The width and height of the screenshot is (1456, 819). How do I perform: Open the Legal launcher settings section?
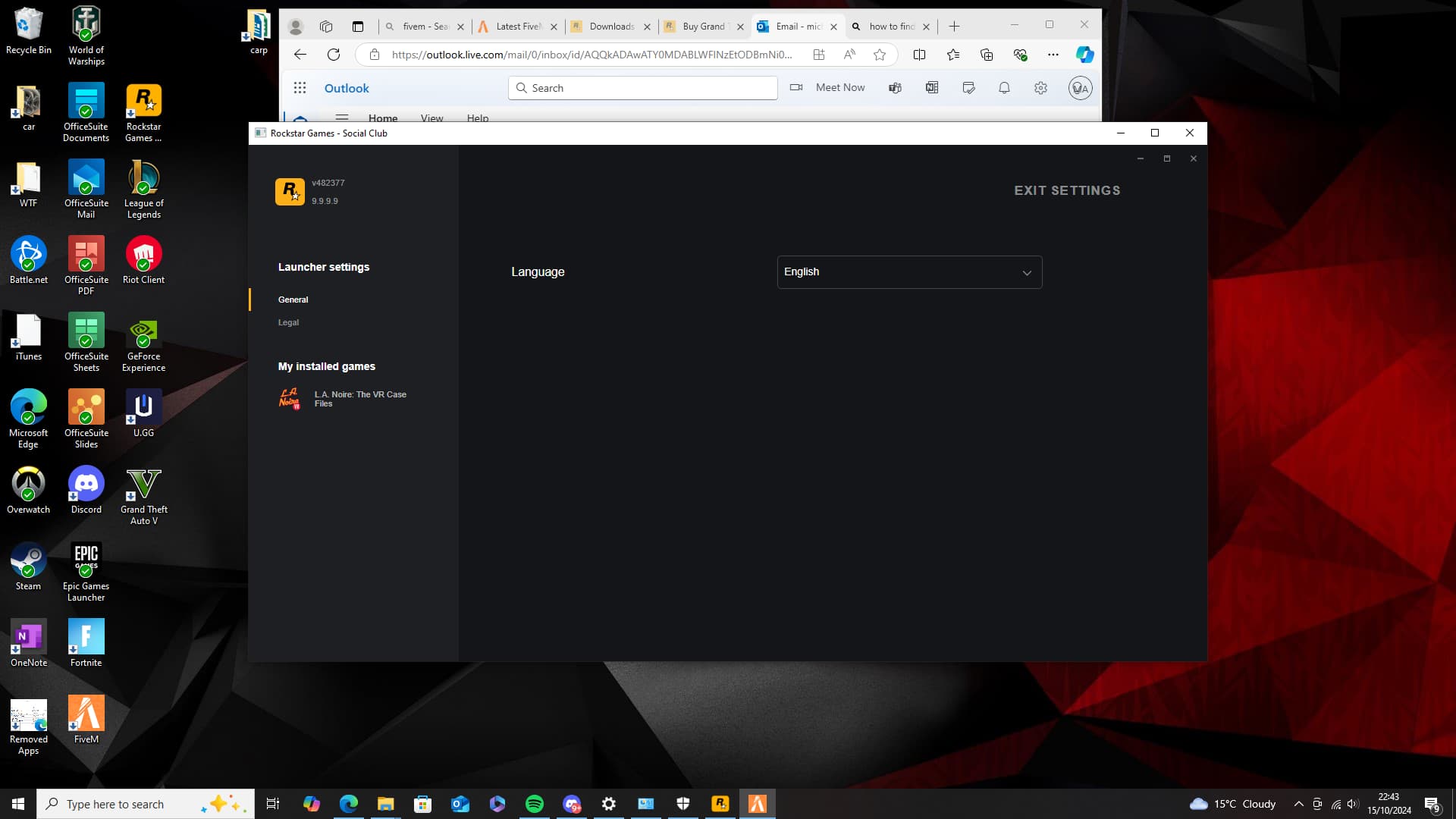pyautogui.click(x=288, y=322)
